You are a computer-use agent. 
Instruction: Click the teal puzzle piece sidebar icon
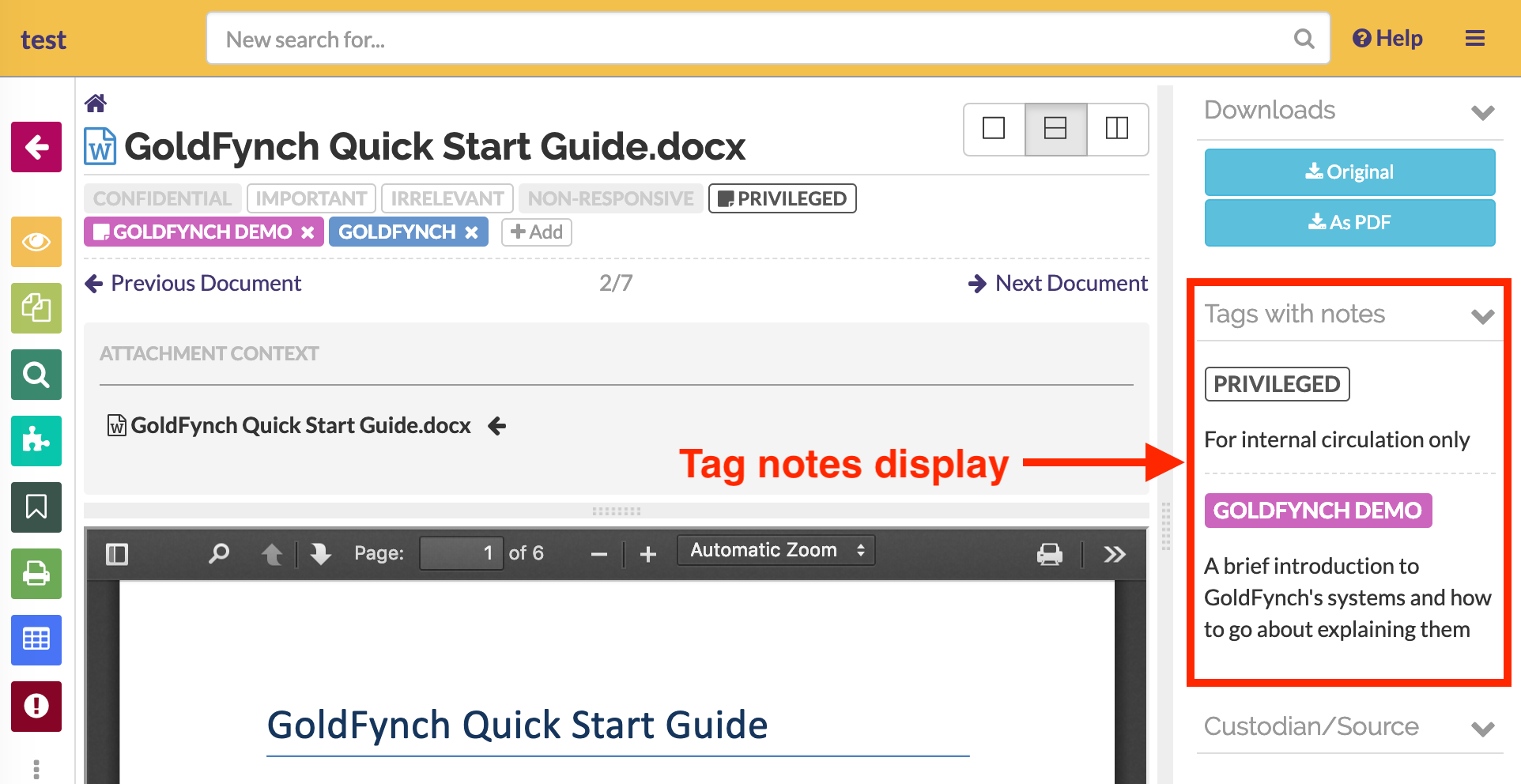[x=36, y=441]
